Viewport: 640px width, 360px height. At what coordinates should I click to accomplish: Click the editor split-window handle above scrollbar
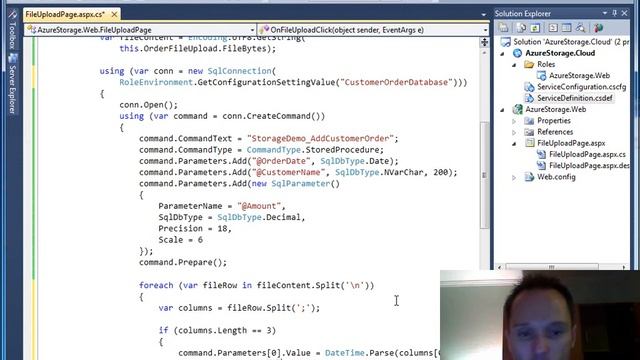coord(484,42)
